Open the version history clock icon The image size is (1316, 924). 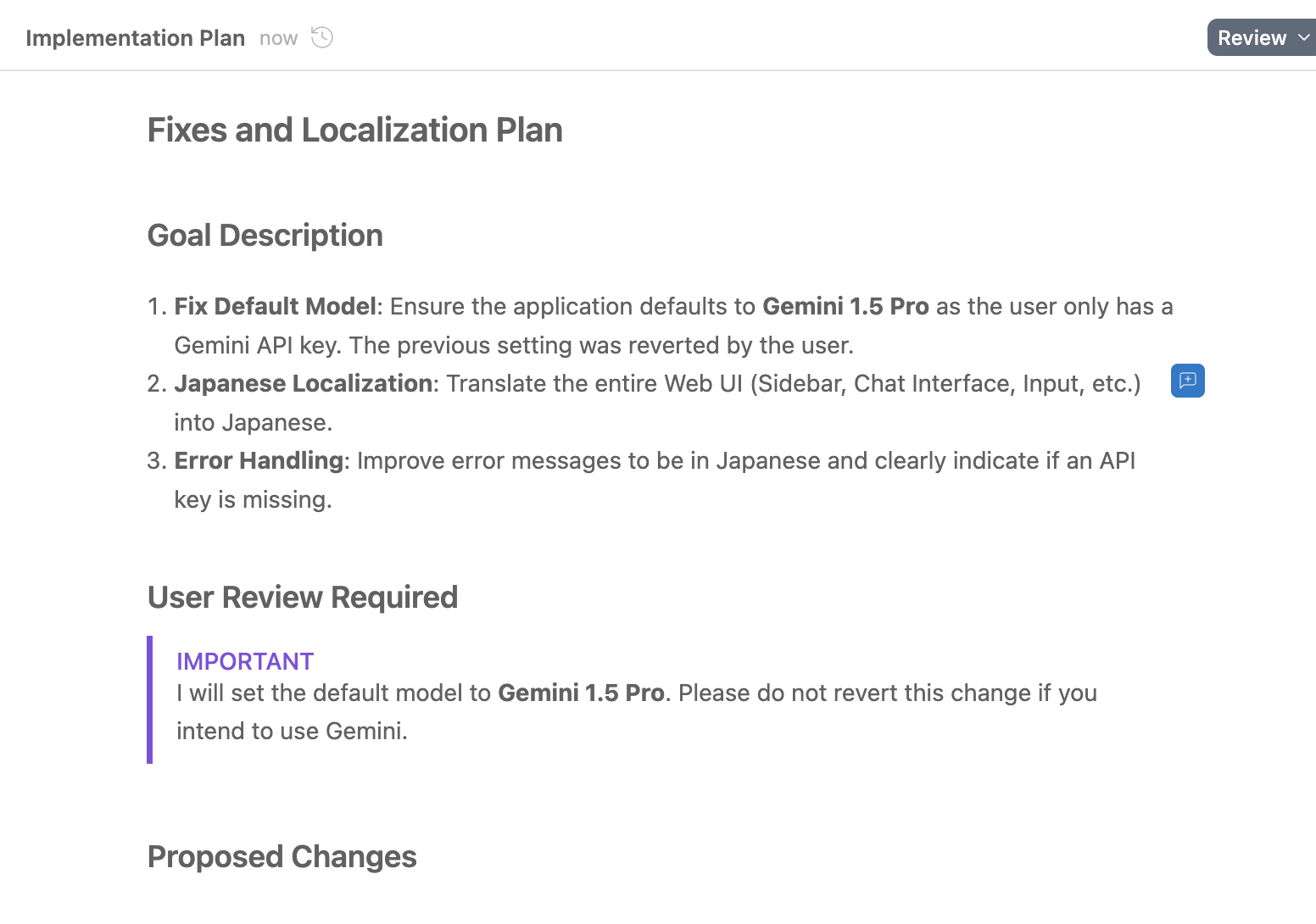[322, 37]
